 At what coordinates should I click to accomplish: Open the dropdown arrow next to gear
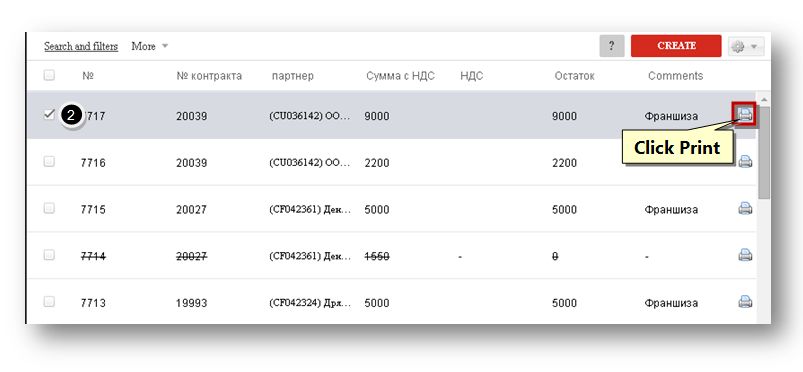(754, 47)
